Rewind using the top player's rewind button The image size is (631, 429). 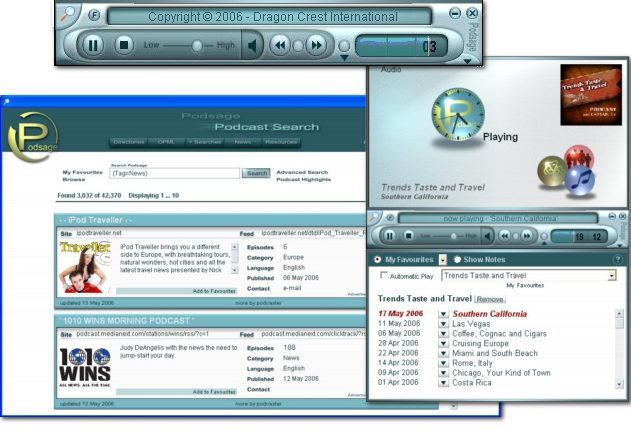click(x=280, y=45)
